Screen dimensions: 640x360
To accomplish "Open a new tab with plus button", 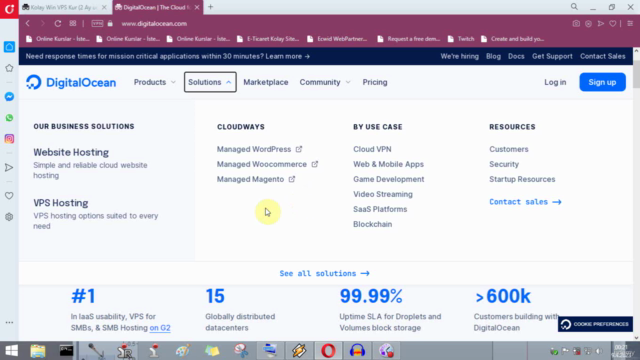I will pos(211,7).
